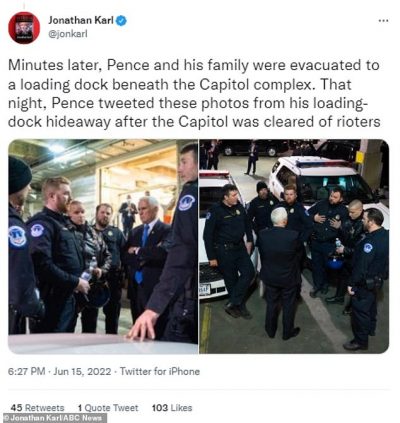Click the Likes count number 103
Image resolution: width=400 pixels, height=423 pixels.
pos(160,408)
